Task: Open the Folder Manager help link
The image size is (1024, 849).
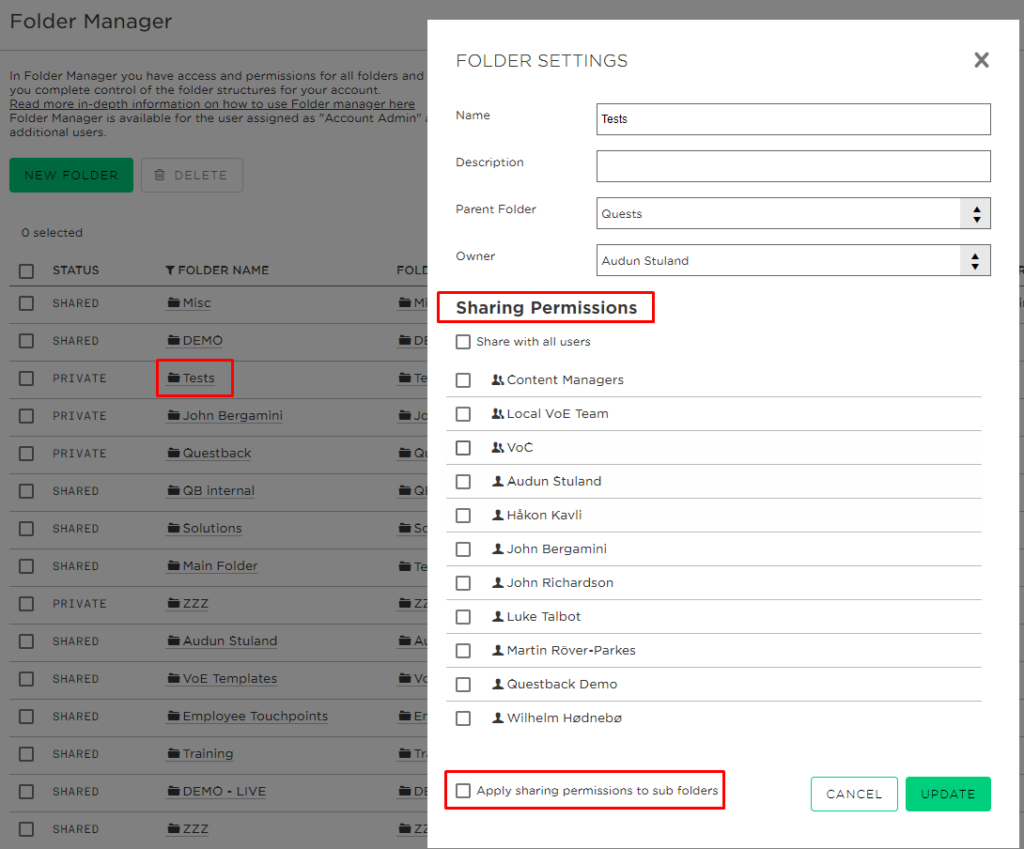Action: [212, 103]
